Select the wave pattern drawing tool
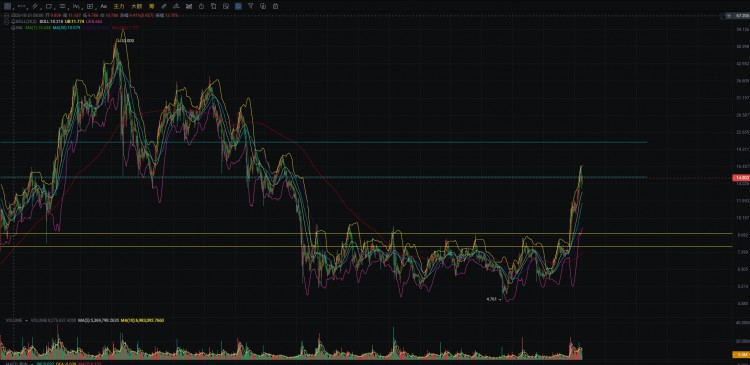This screenshot has height=365, width=750. coord(76,6)
